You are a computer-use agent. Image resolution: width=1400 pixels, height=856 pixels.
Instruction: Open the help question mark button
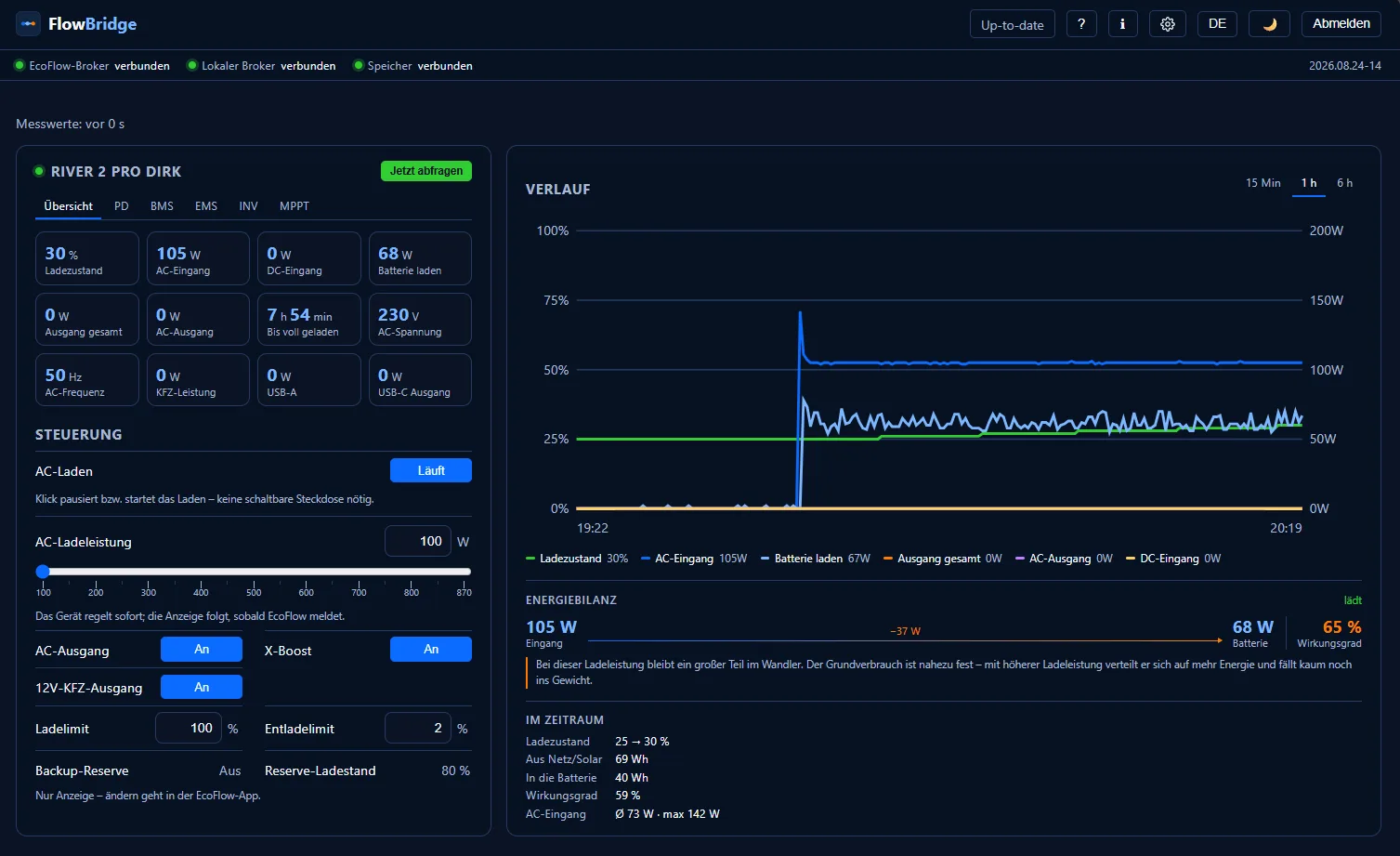pyautogui.click(x=1081, y=24)
